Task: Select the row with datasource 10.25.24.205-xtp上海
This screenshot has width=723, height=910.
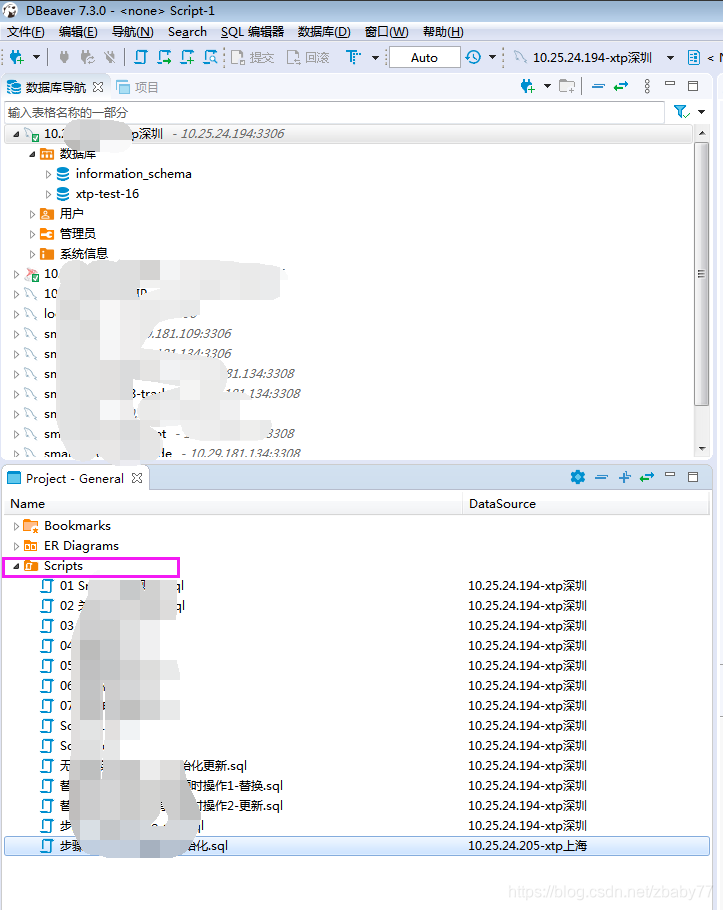Action: 357,846
